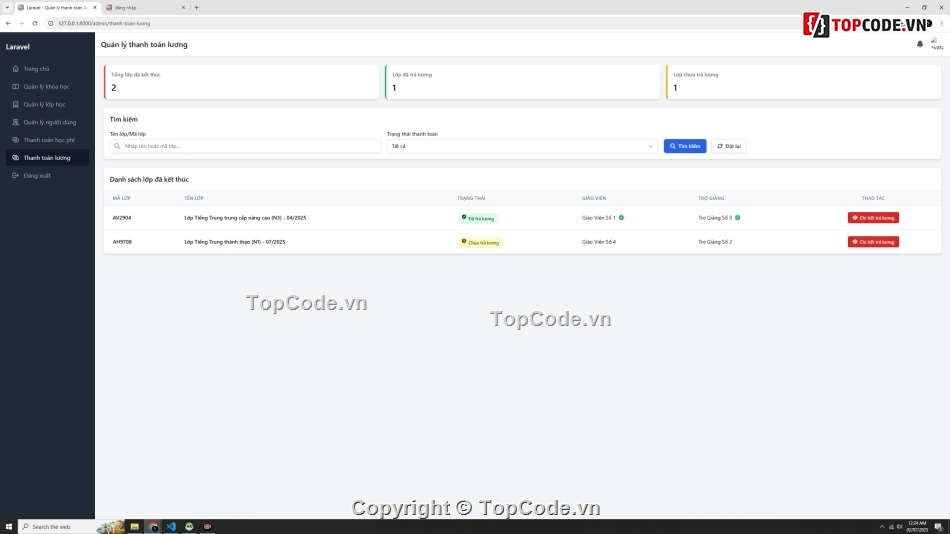Click Trợ Giảng Số 3 cell
Viewport: 950px width, 534px height.
(x=715, y=218)
